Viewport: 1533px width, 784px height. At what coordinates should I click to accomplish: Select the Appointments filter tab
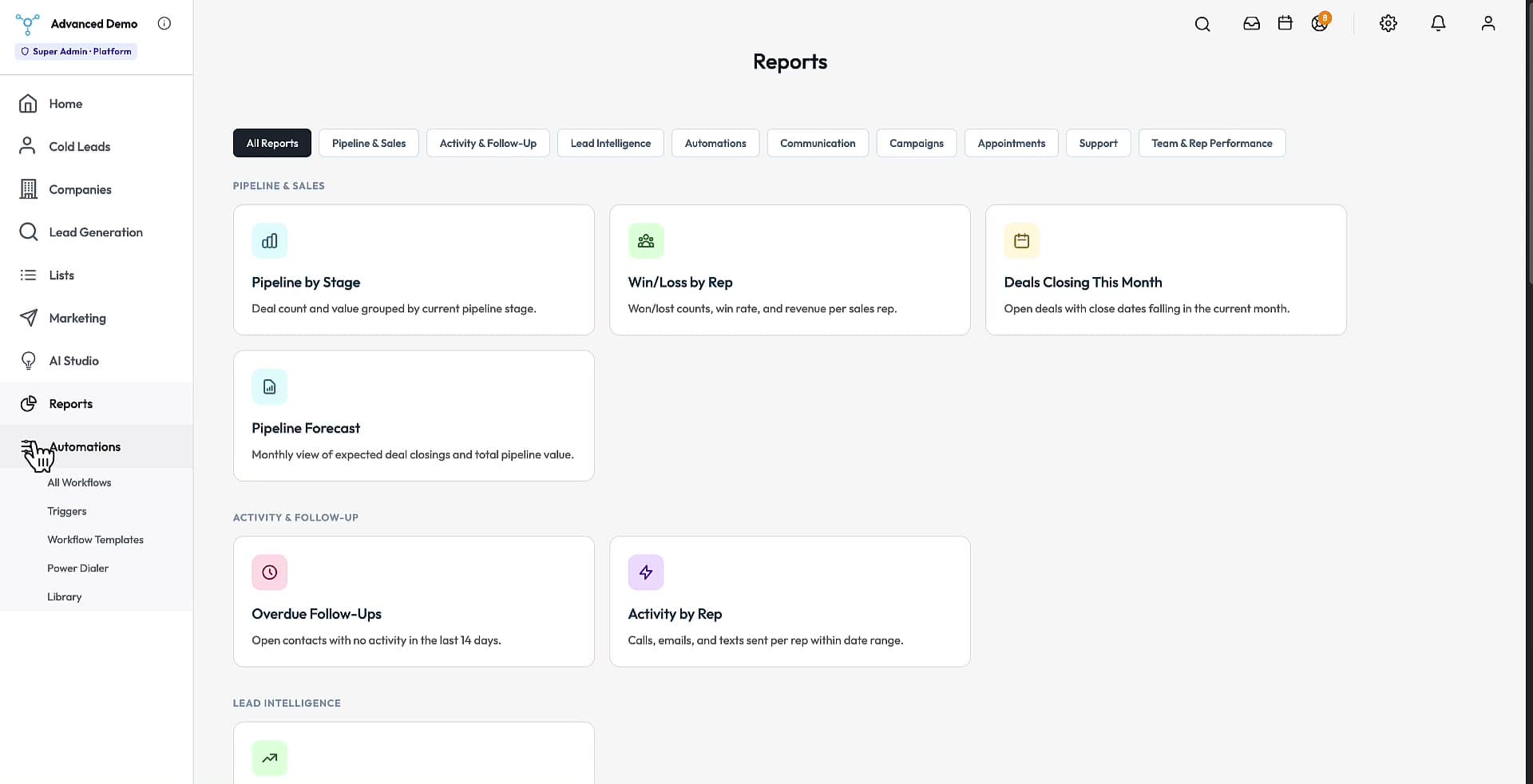pos(1012,143)
